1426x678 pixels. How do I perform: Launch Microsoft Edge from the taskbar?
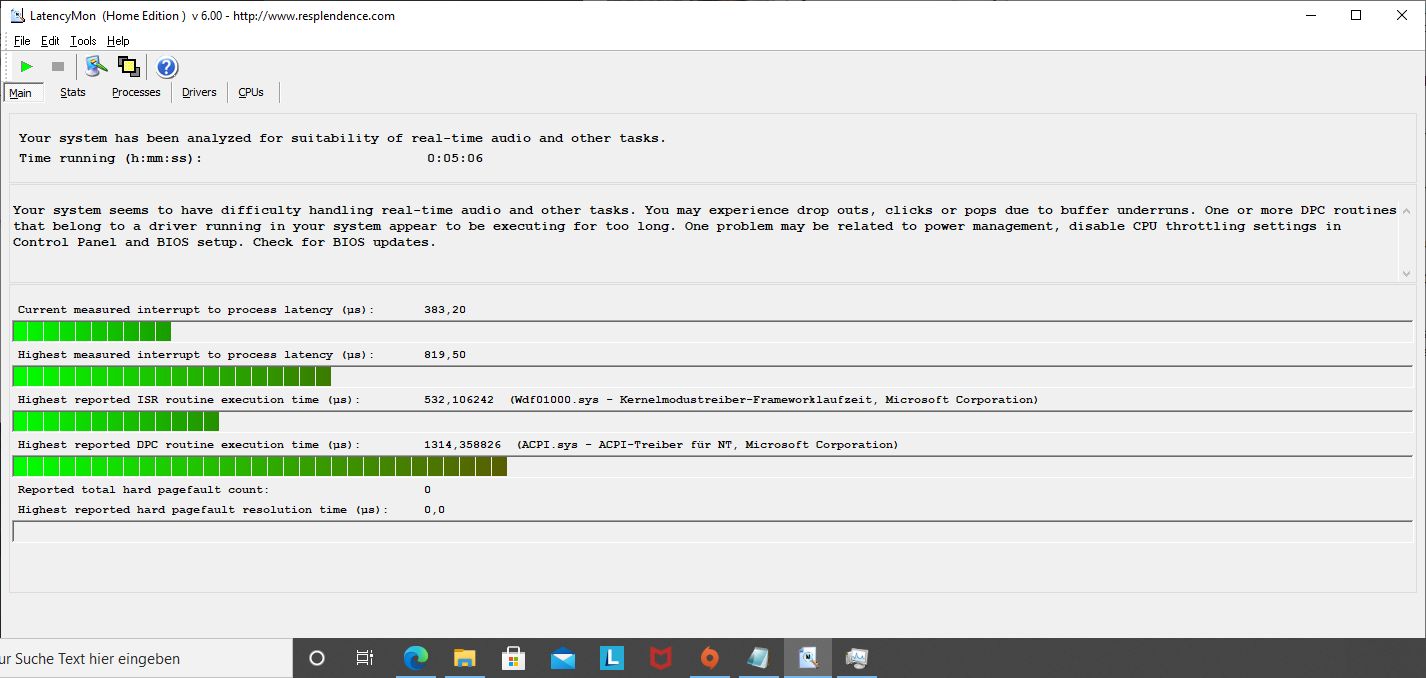[415, 658]
